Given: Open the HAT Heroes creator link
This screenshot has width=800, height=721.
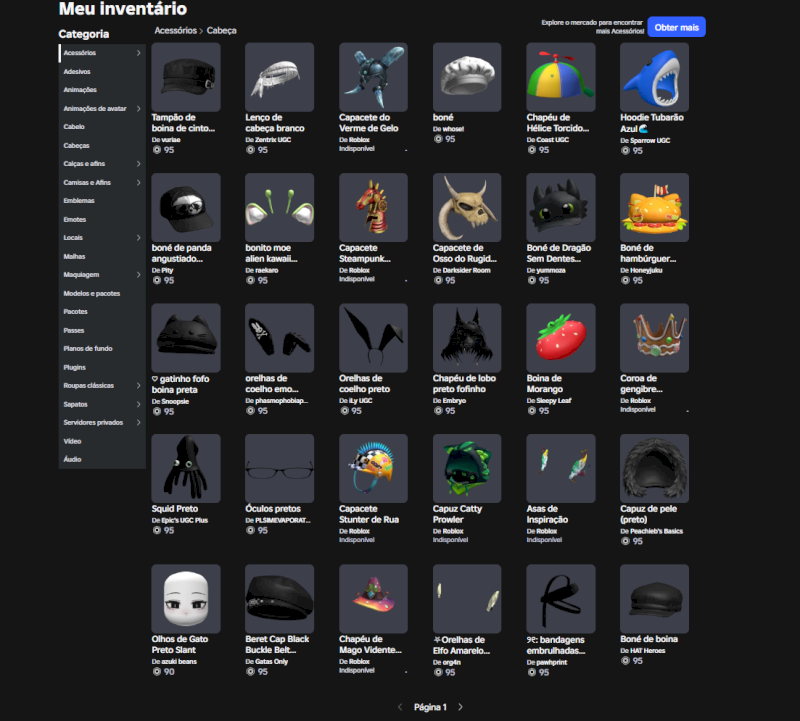Looking at the screenshot, I should point(647,651).
